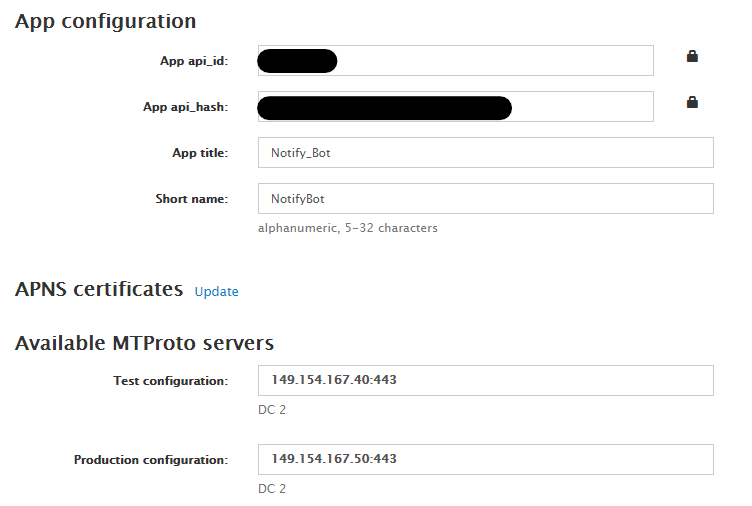Click the DC 2 text under Production configuration
The width and height of the screenshot is (752, 506).
[x=272, y=489]
